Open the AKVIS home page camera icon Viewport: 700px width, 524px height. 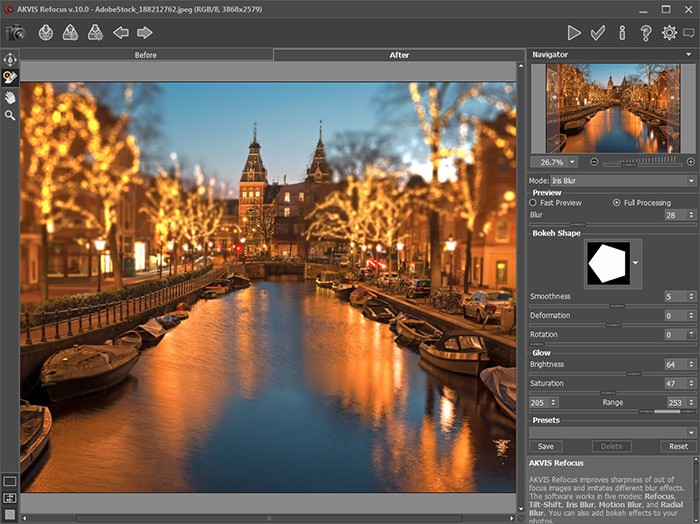coord(15,33)
